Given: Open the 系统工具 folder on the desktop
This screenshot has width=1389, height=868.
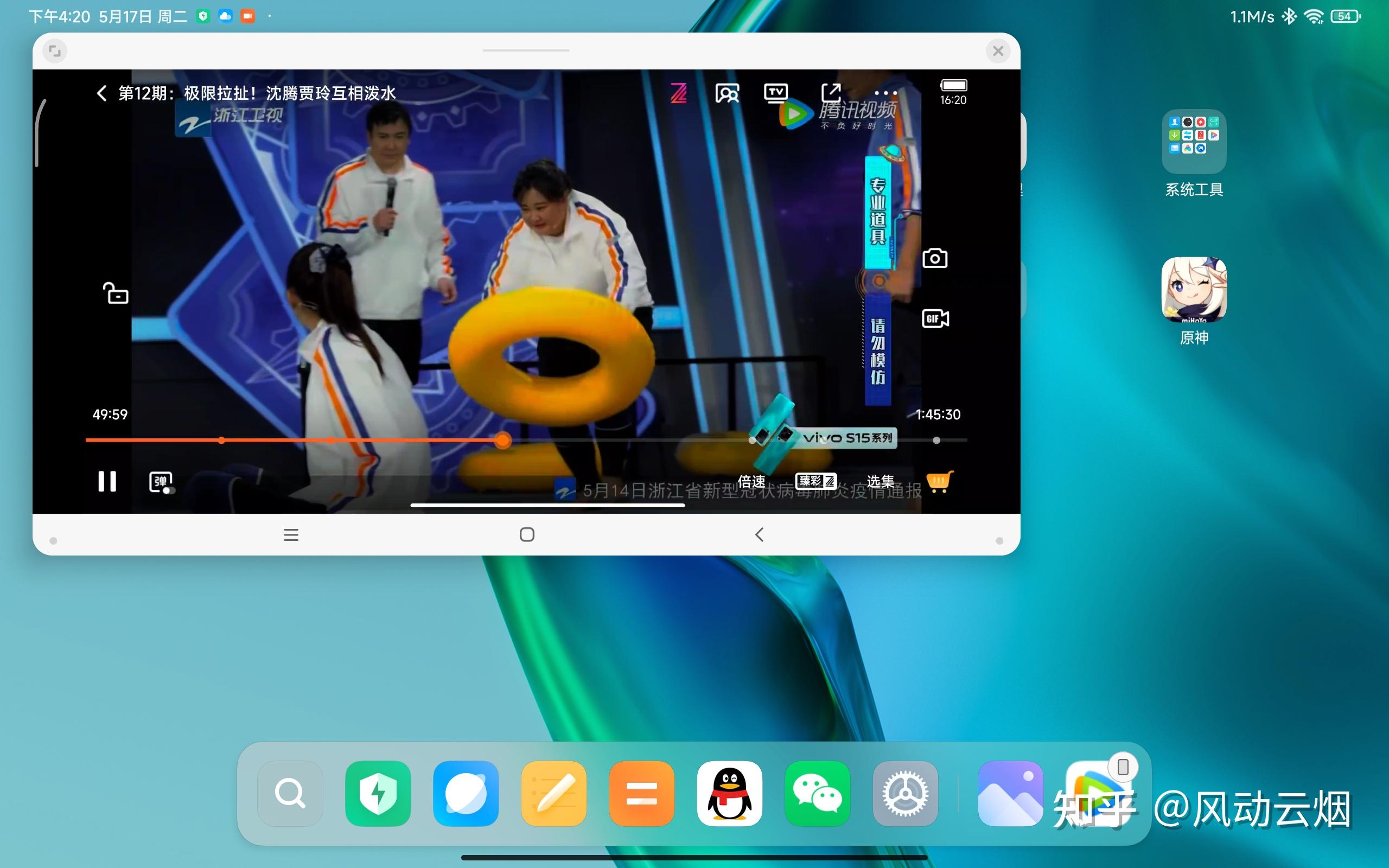Looking at the screenshot, I should pos(1194,142).
